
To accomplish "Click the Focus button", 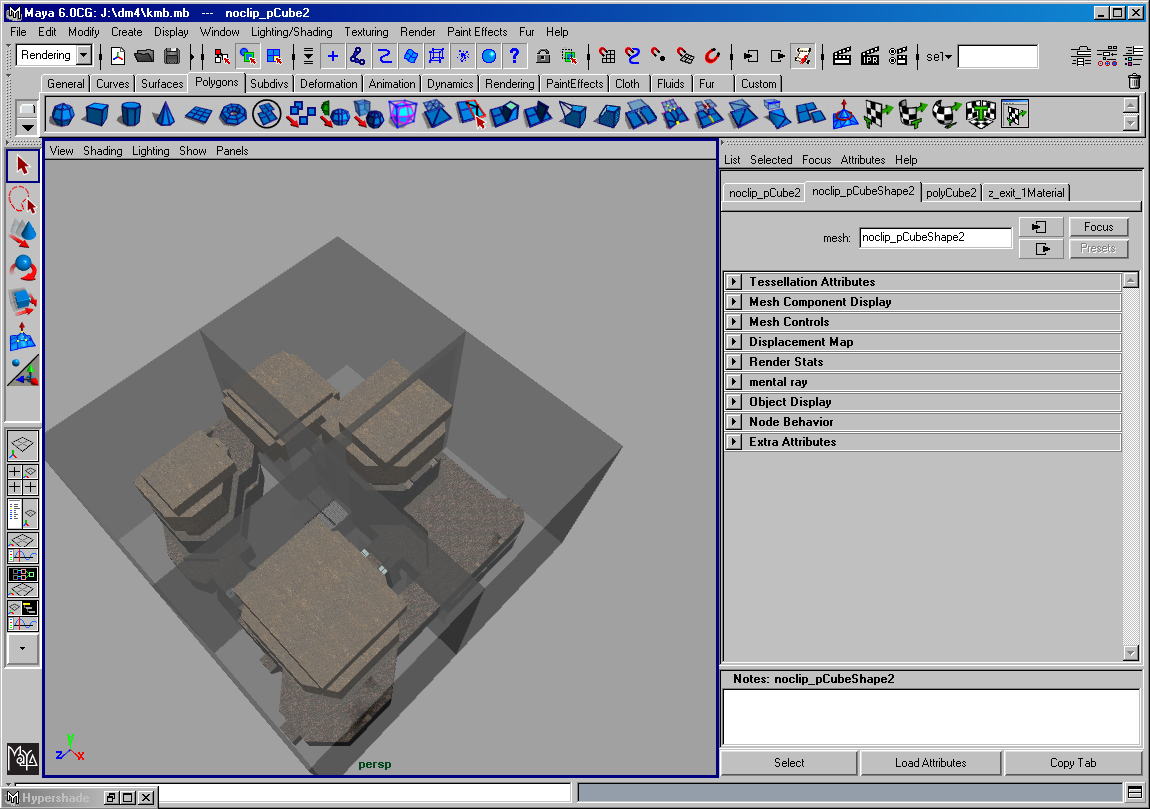I will pyautogui.click(x=1098, y=227).
